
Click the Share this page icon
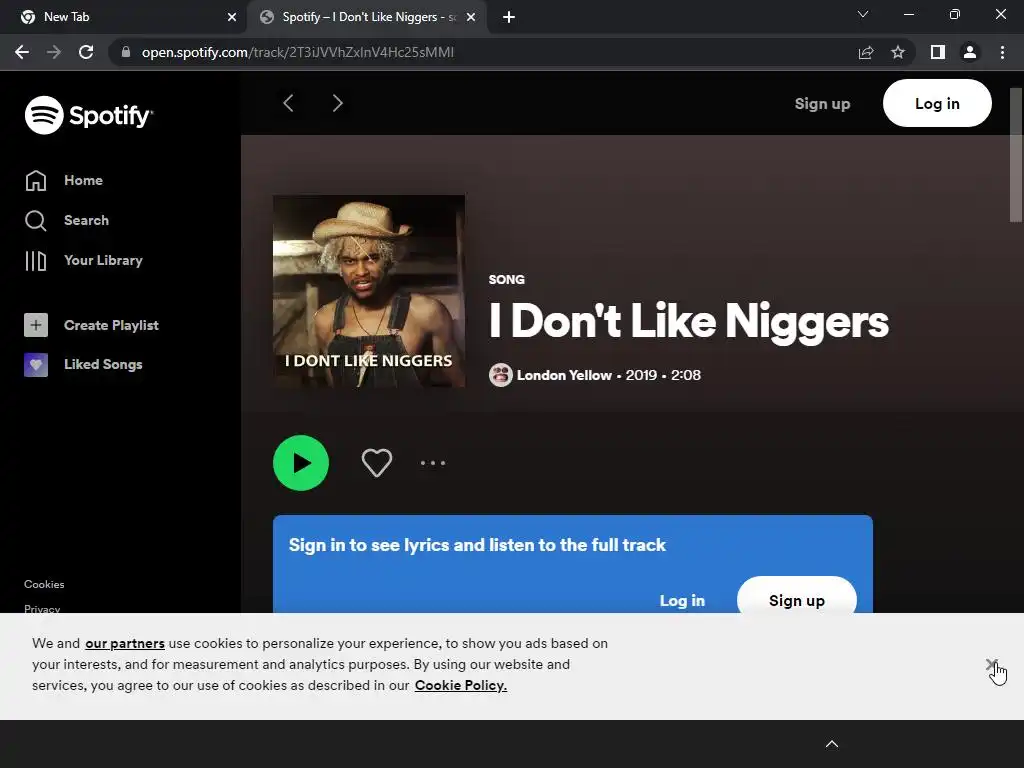pos(866,52)
